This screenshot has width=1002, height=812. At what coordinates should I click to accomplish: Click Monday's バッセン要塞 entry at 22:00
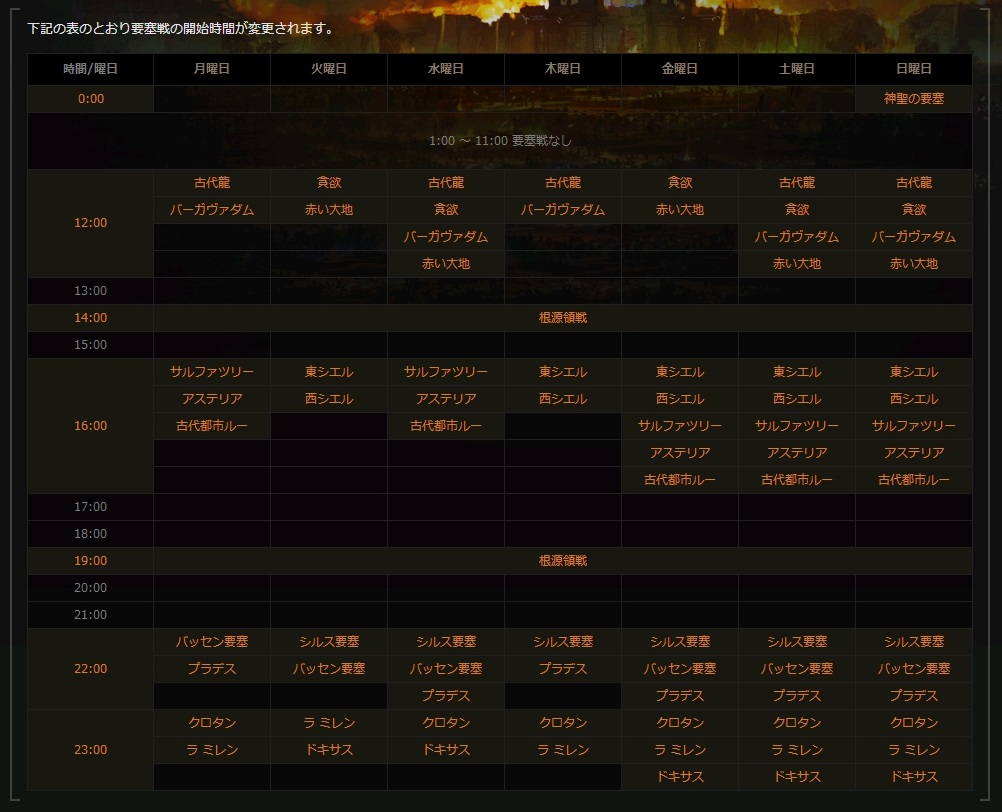[x=211, y=642]
